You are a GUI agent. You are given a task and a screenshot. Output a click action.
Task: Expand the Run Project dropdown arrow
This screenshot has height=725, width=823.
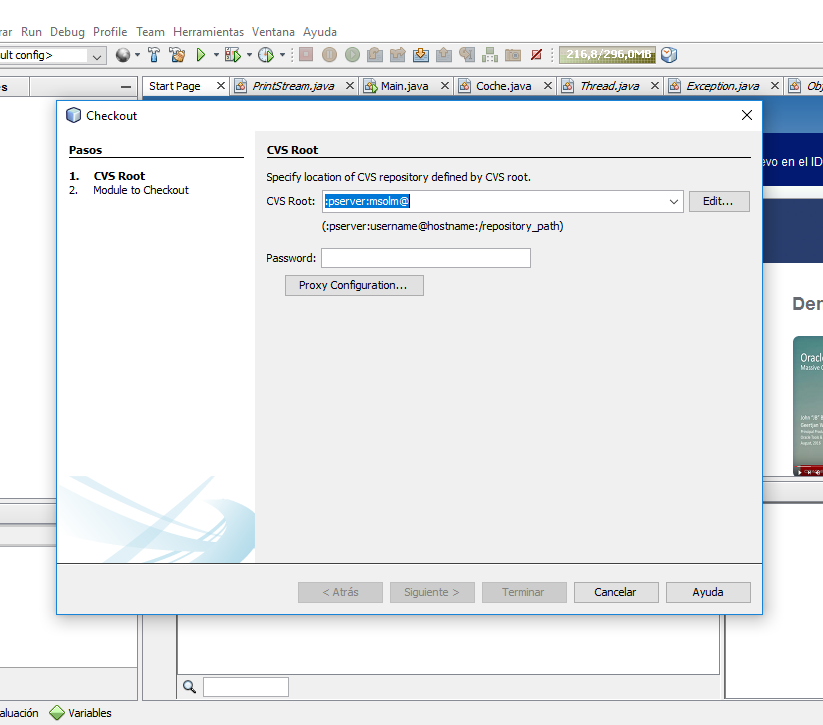coord(215,55)
